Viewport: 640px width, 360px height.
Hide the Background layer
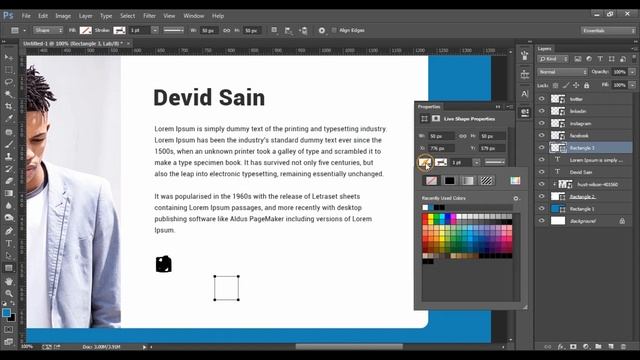point(542,221)
